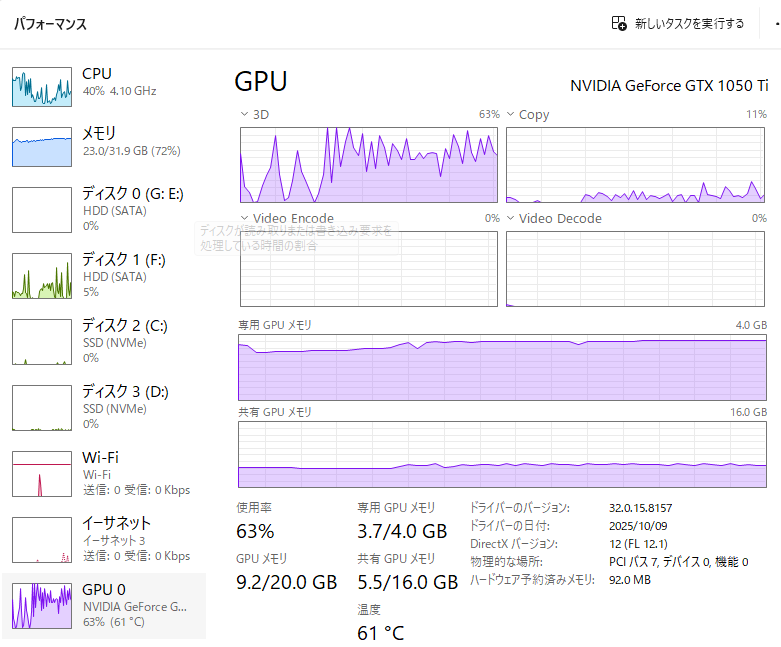Expand the Video Decode engine selector
The image size is (781, 647).
[x=511, y=218]
